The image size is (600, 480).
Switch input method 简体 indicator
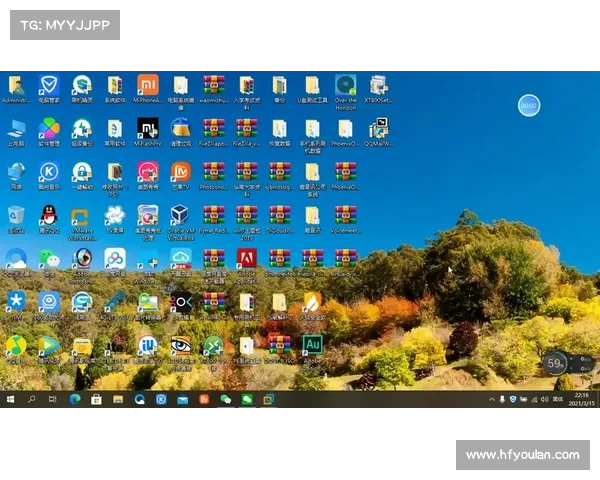[558, 399]
